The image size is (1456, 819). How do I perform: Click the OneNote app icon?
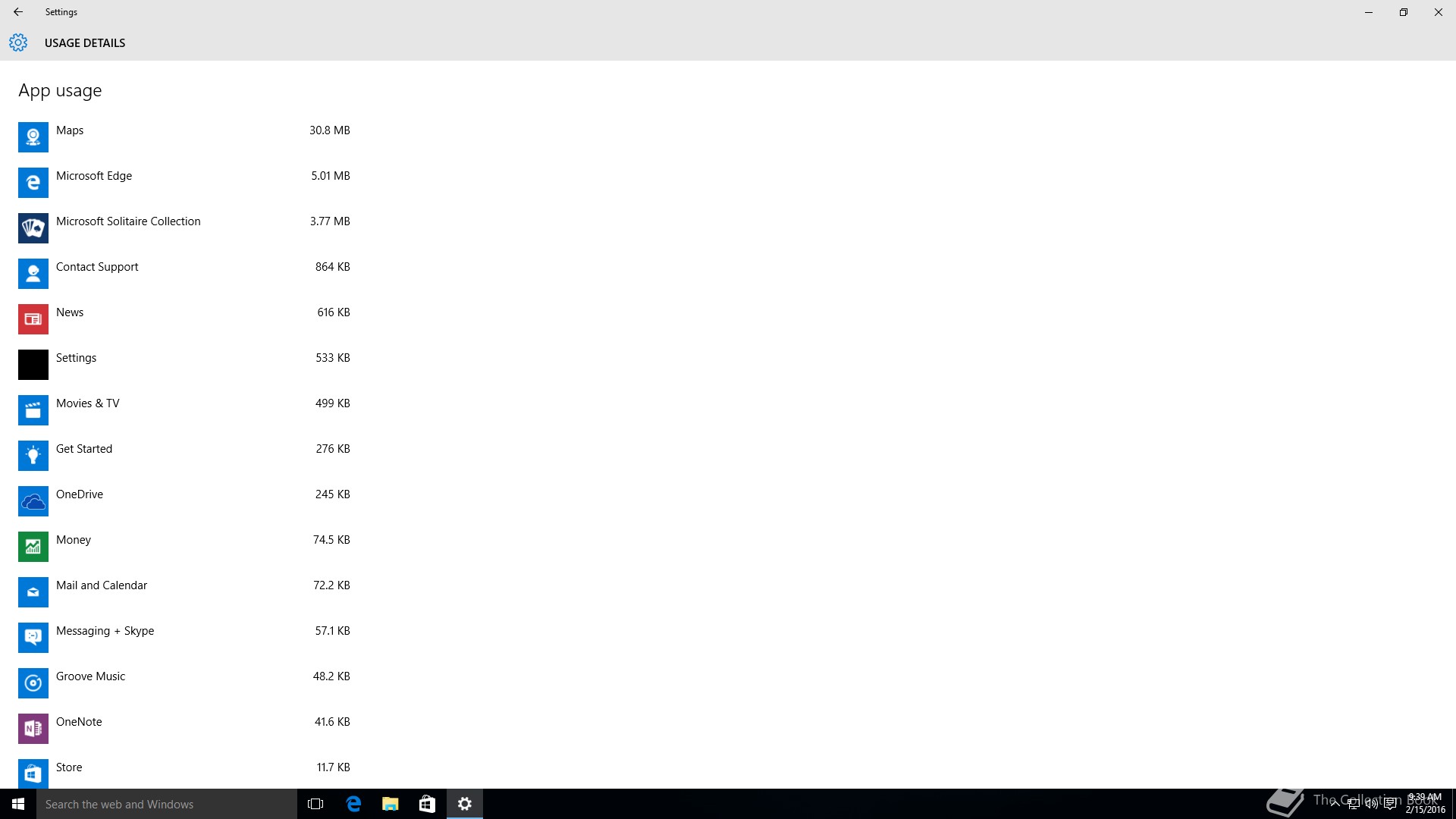(33, 729)
